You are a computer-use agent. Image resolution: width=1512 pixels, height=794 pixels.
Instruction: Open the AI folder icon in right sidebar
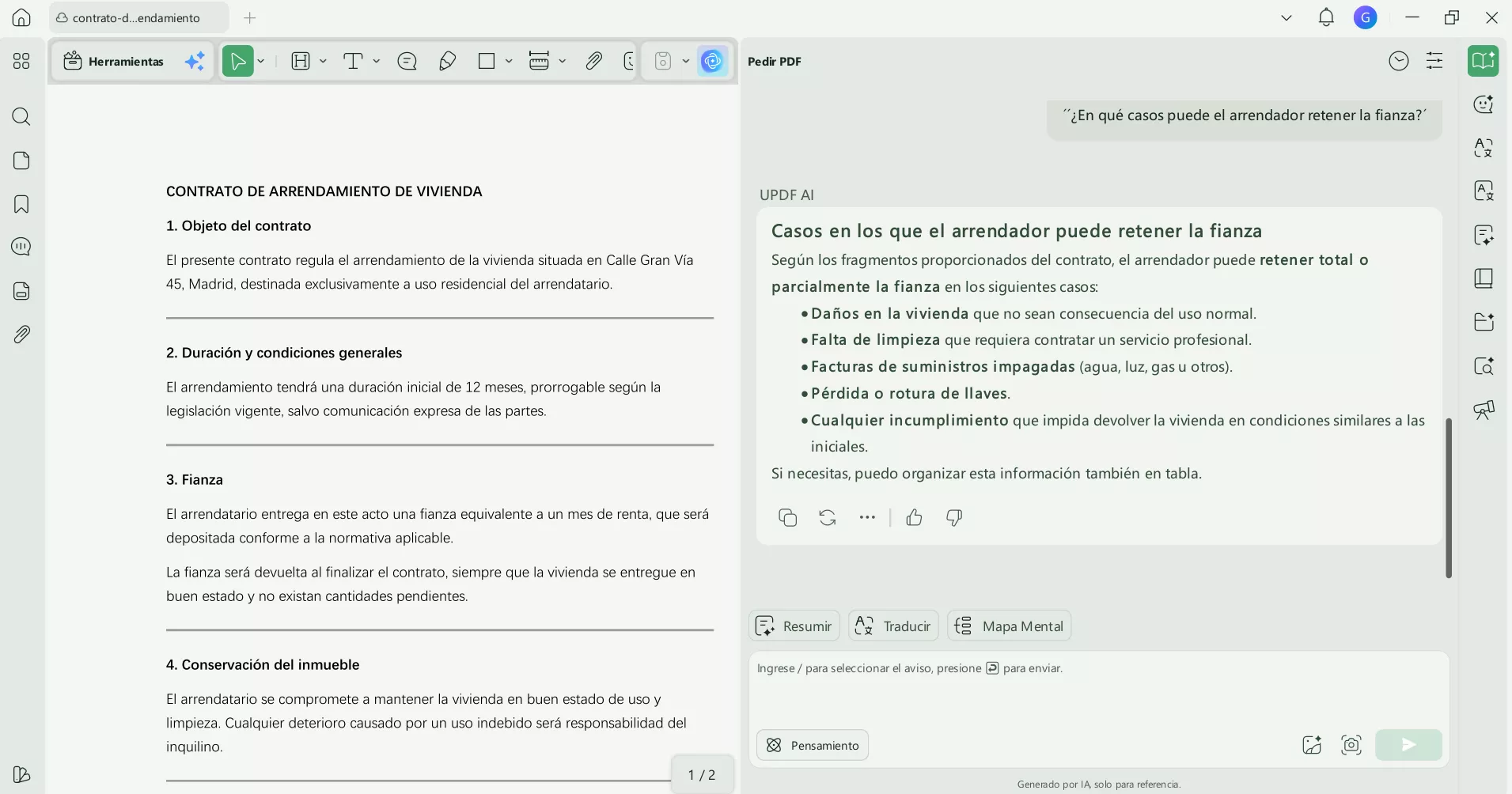pyautogui.click(x=1484, y=322)
